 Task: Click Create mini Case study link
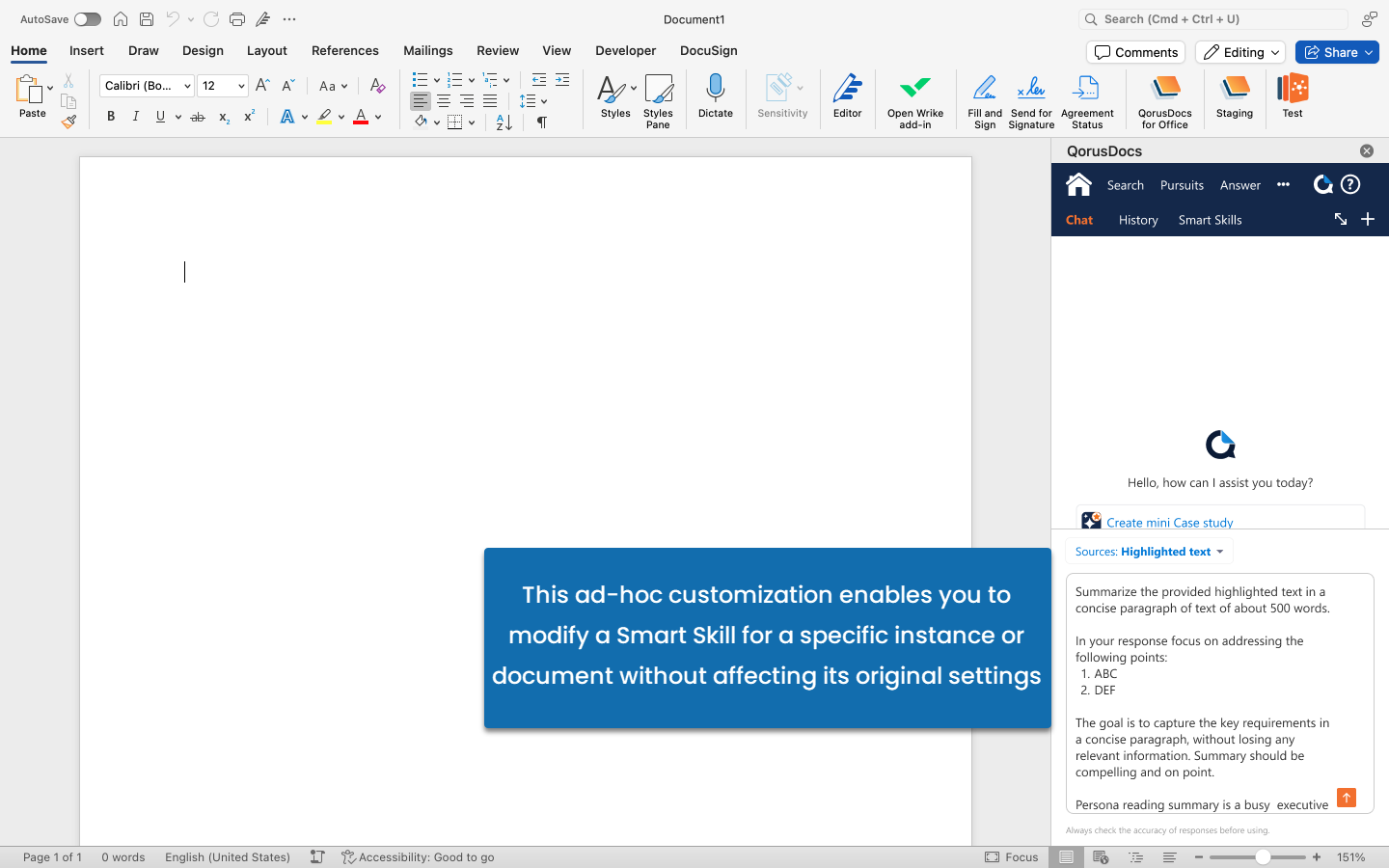pos(1169,522)
